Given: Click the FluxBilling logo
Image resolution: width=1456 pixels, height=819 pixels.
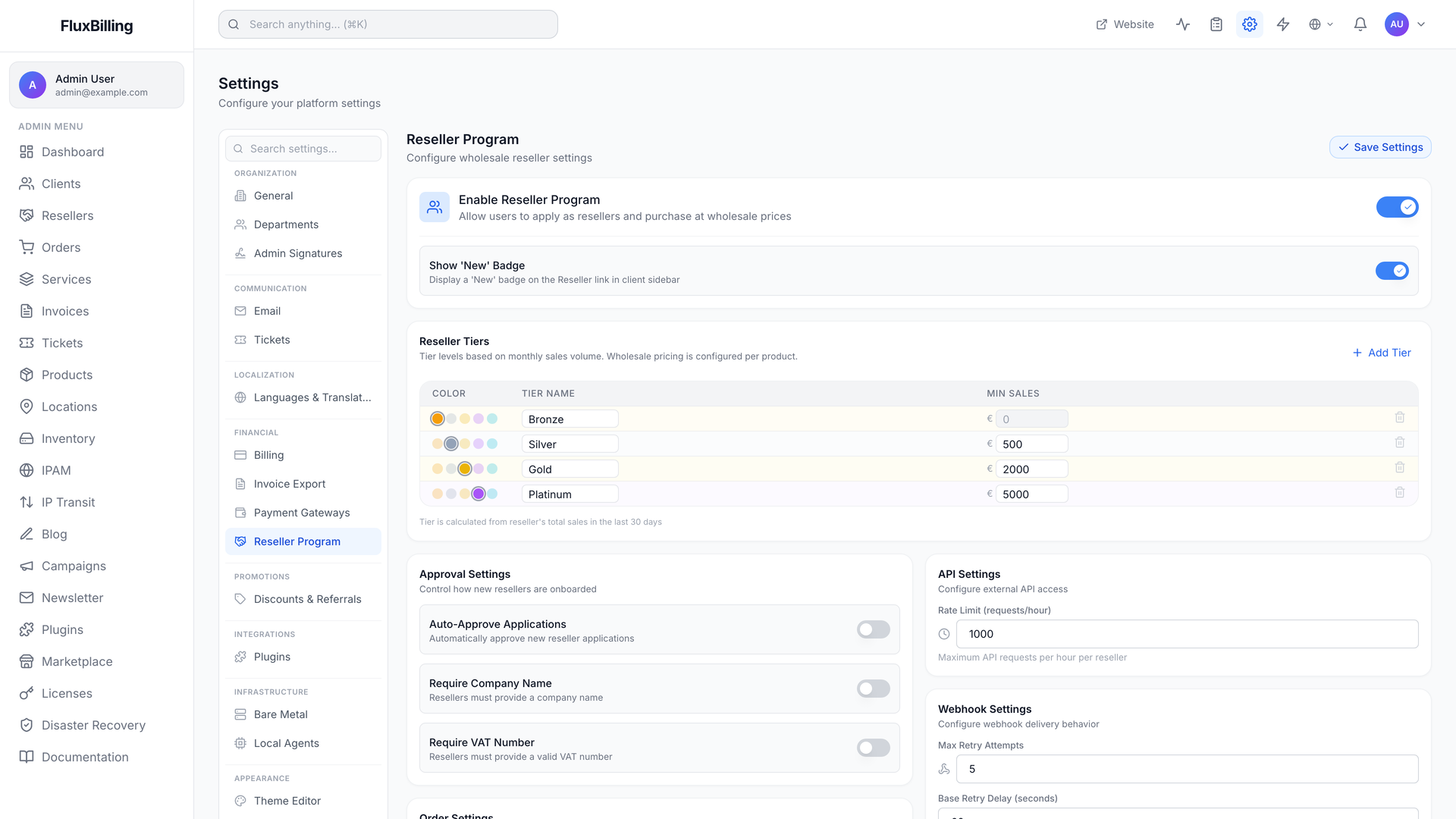Looking at the screenshot, I should 96,26.
